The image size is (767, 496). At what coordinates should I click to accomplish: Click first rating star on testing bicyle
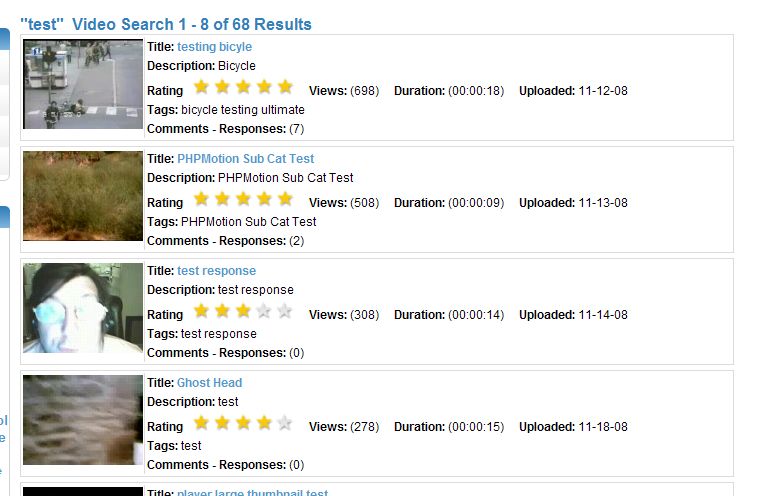click(x=201, y=87)
